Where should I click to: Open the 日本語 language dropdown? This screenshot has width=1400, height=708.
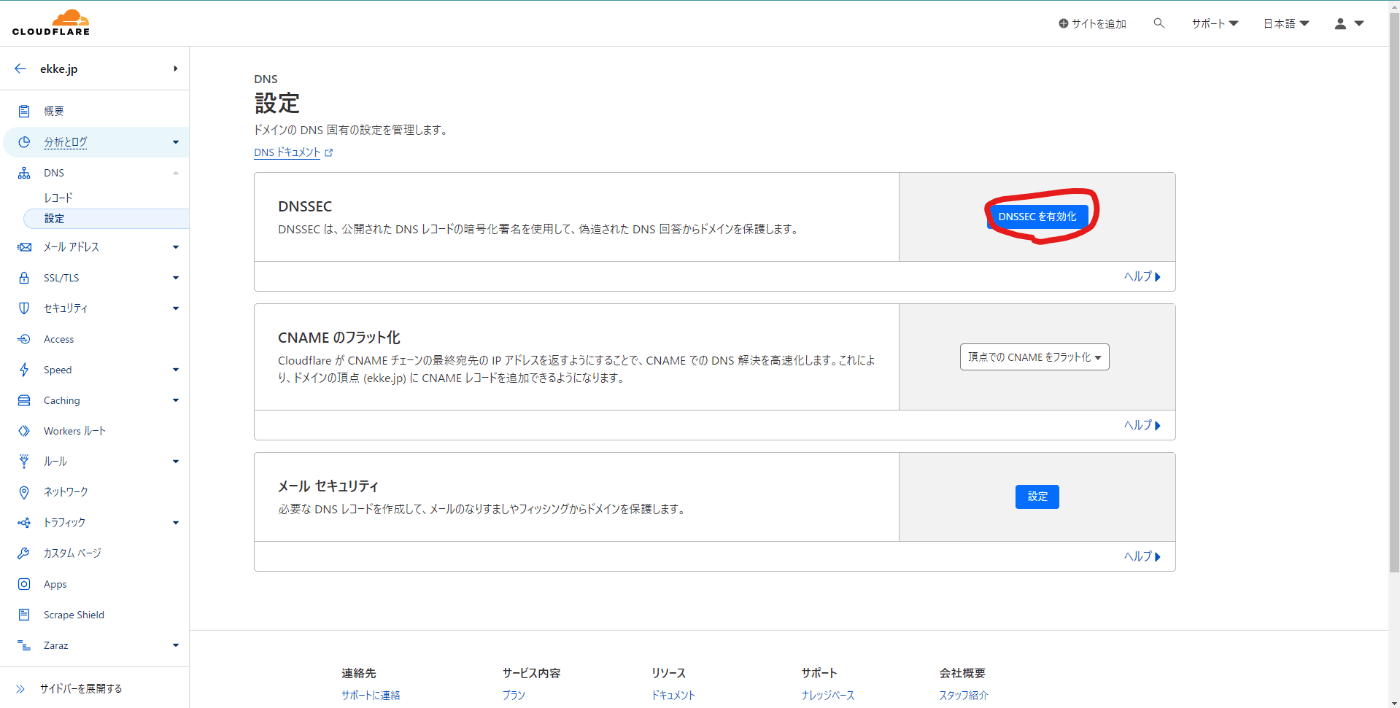coord(1286,23)
